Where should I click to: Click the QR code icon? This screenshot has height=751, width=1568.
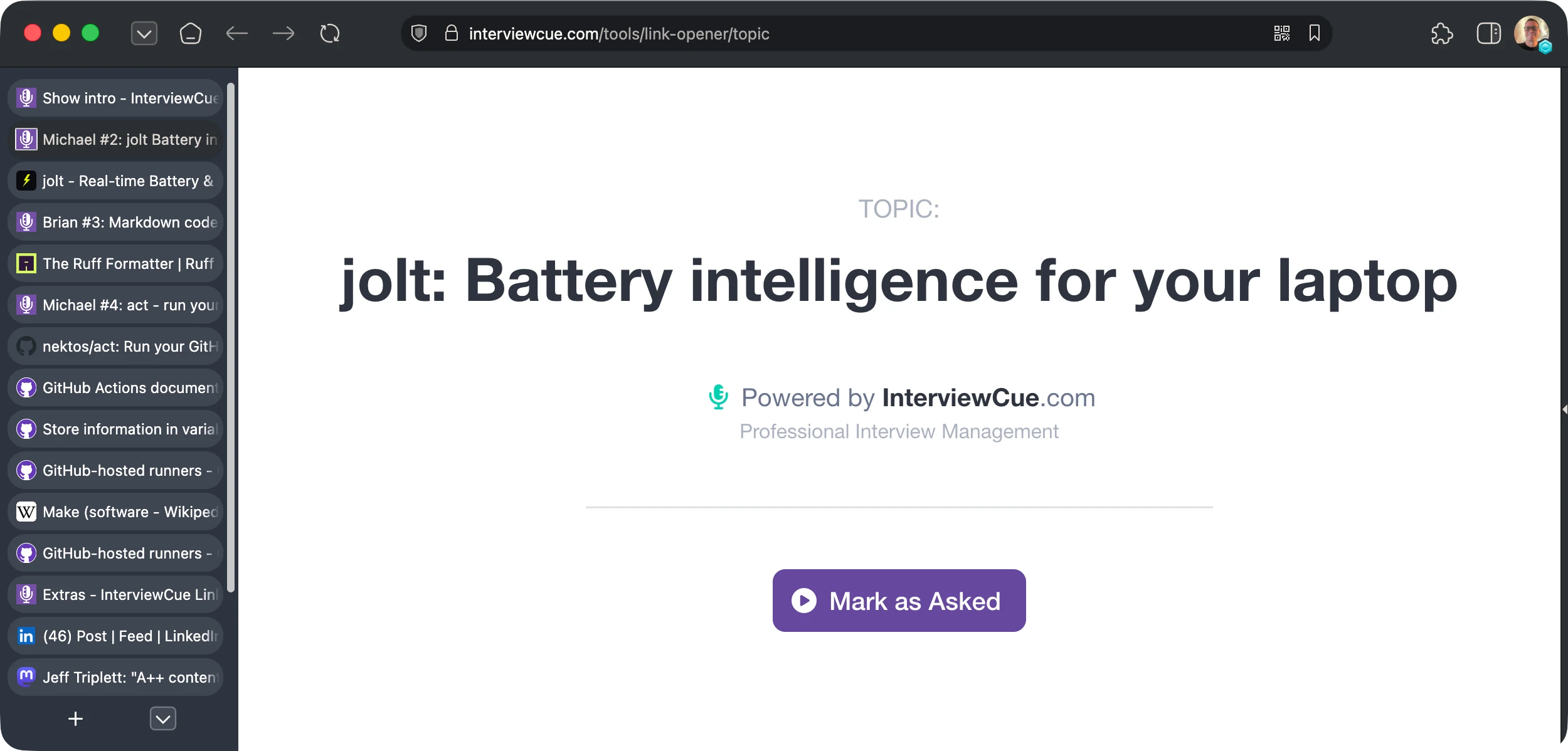pyautogui.click(x=1281, y=34)
